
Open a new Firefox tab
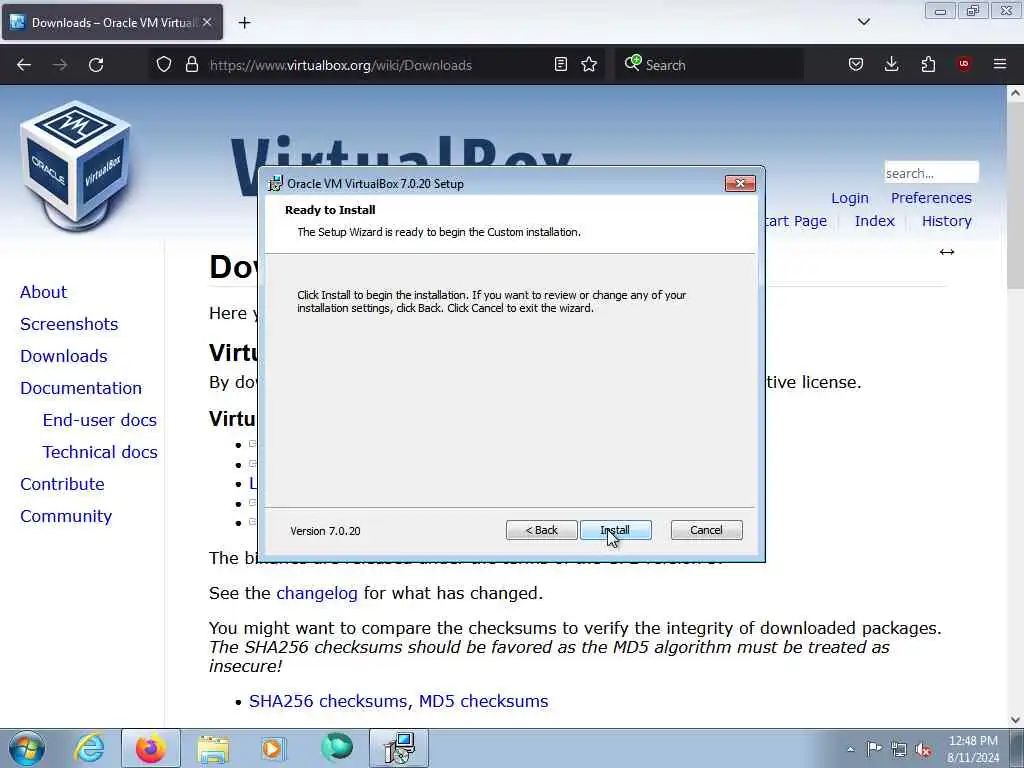[x=244, y=23]
